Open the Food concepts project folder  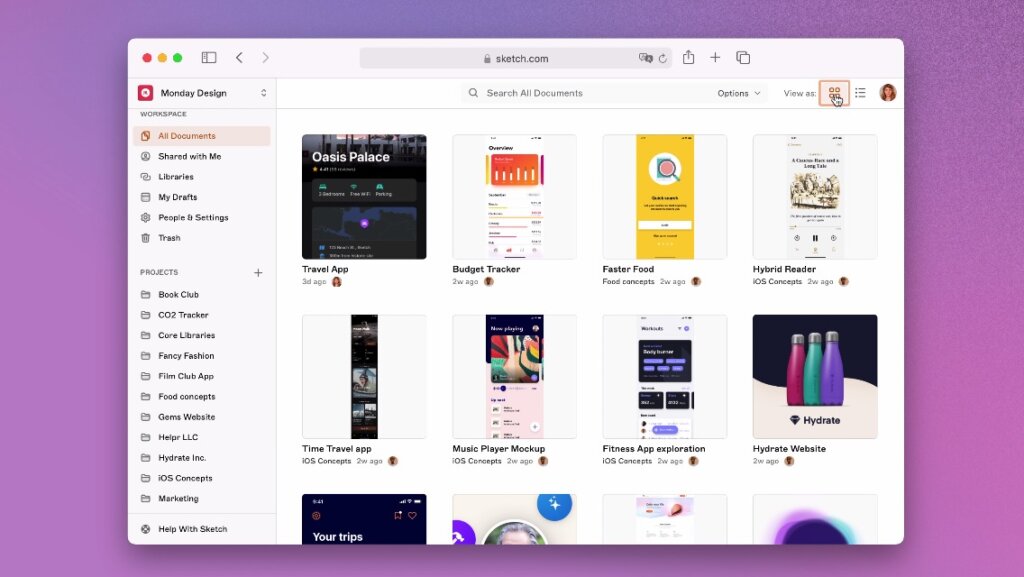186,397
